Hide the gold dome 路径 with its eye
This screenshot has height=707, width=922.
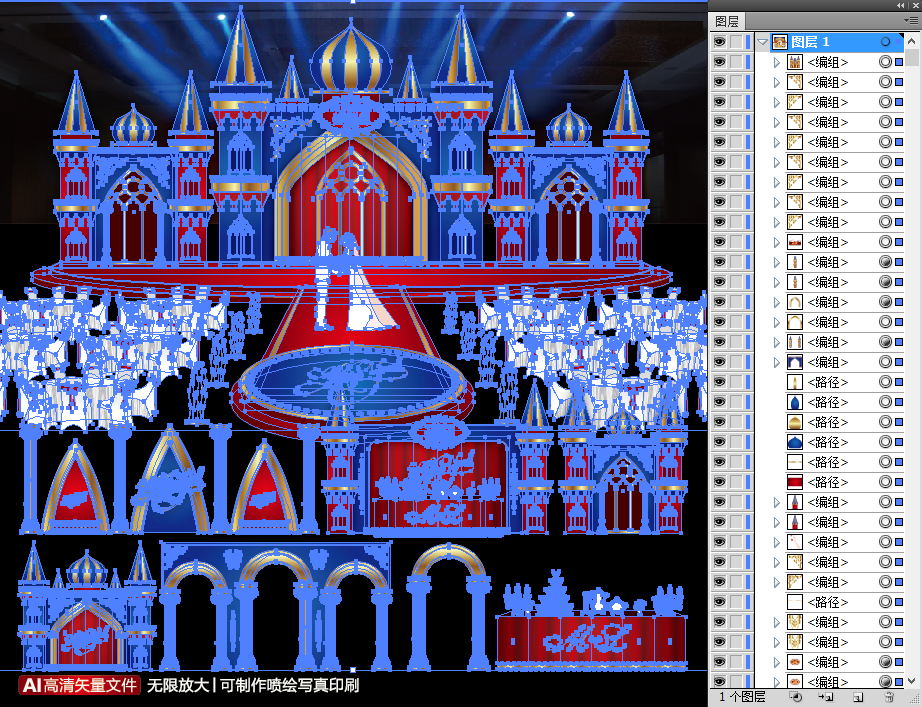click(719, 422)
